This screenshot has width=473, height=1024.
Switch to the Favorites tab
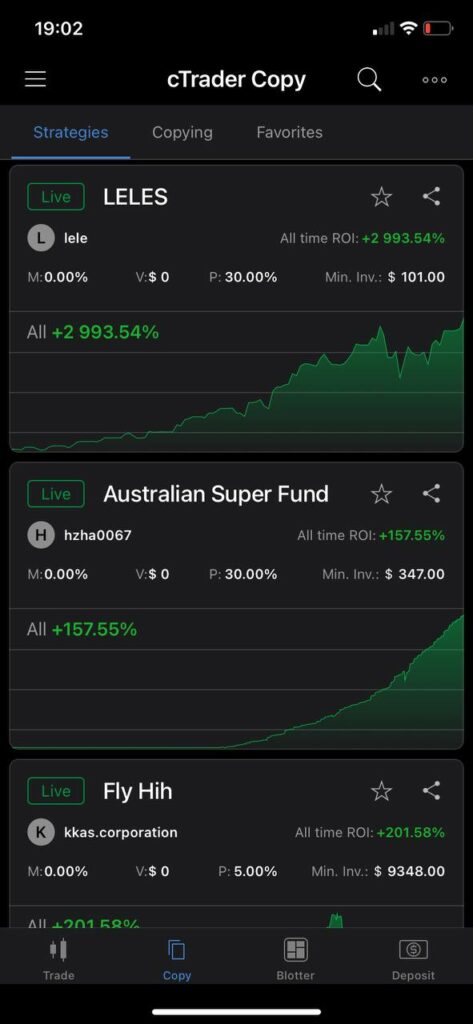tap(289, 133)
